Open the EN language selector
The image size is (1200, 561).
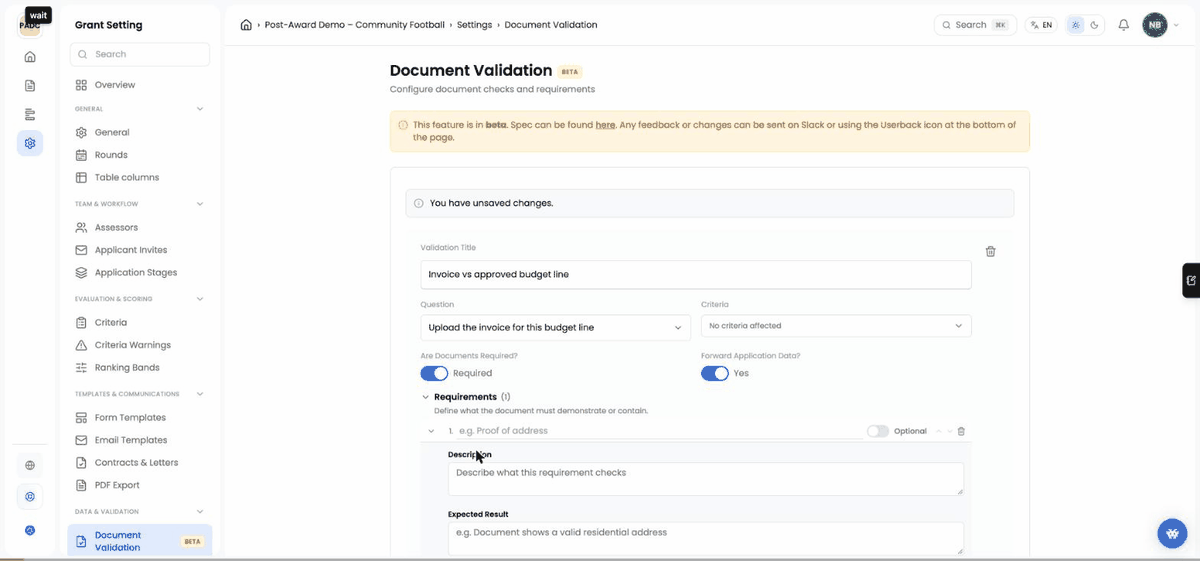coord(1041,25)
